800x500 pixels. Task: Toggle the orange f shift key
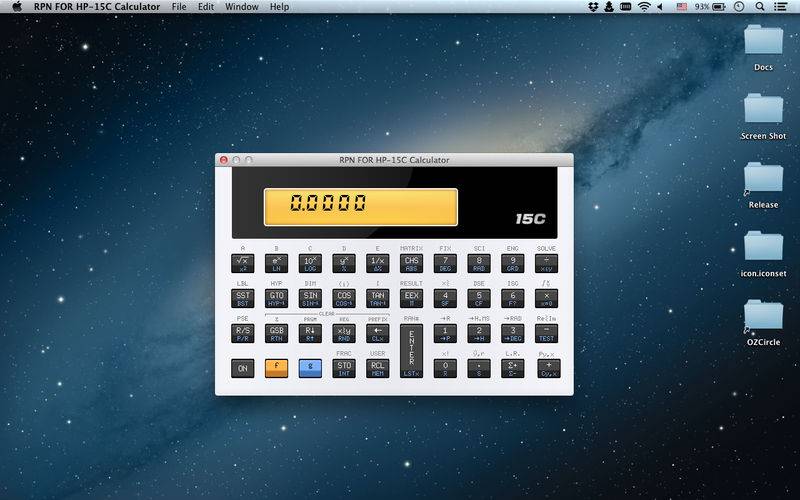pos(276,368)
